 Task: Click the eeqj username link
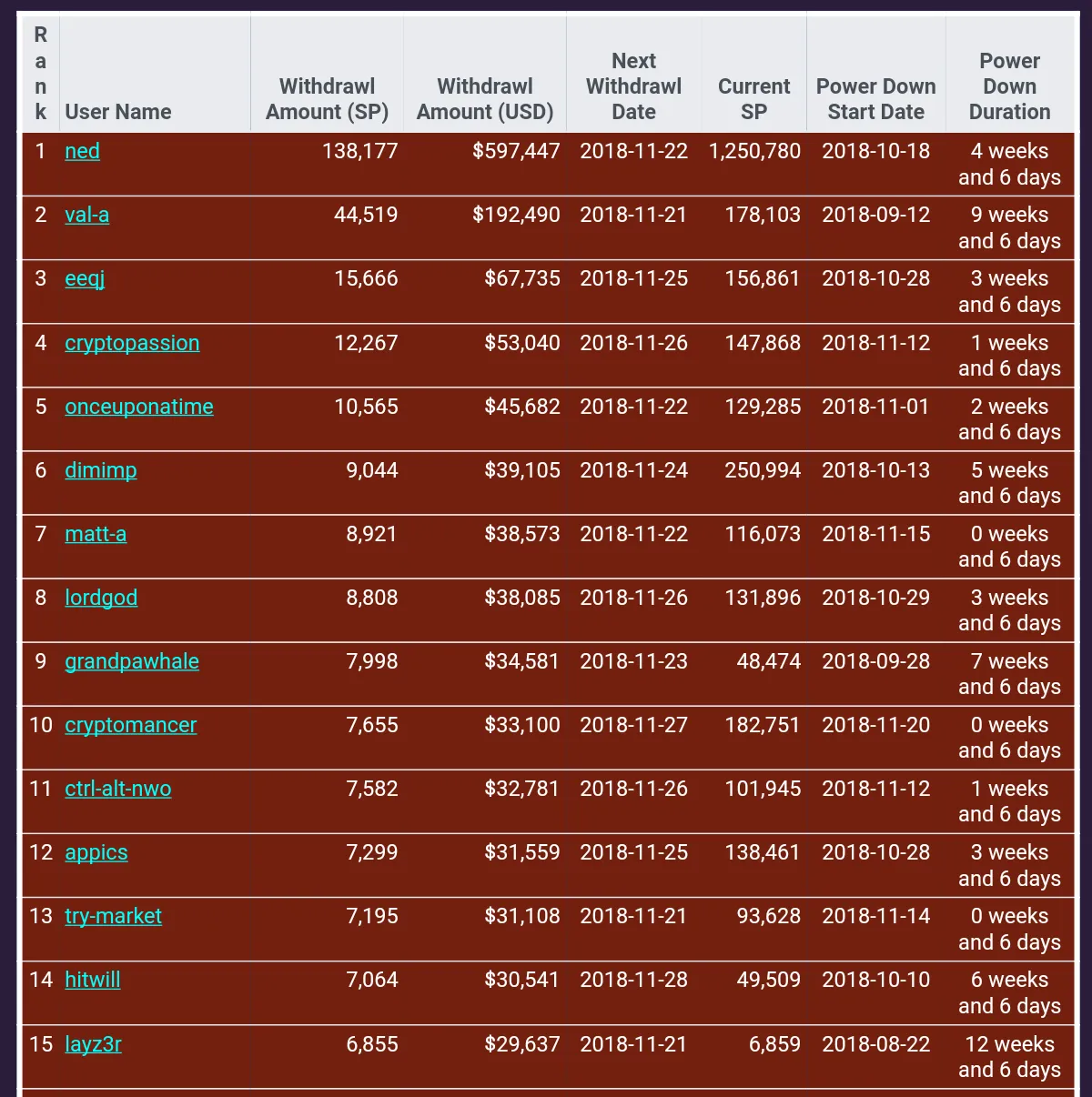[x=85, y=279]
